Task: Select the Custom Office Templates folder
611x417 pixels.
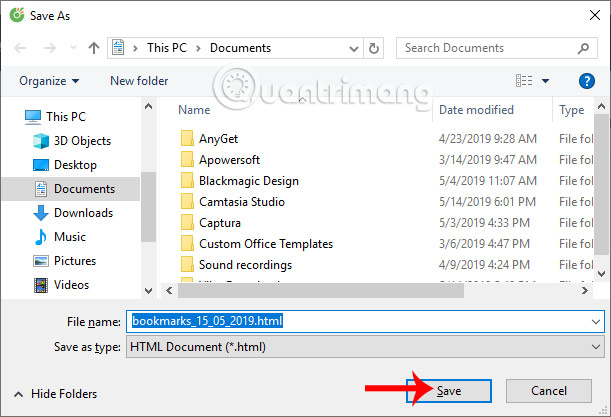Action: 266,244
